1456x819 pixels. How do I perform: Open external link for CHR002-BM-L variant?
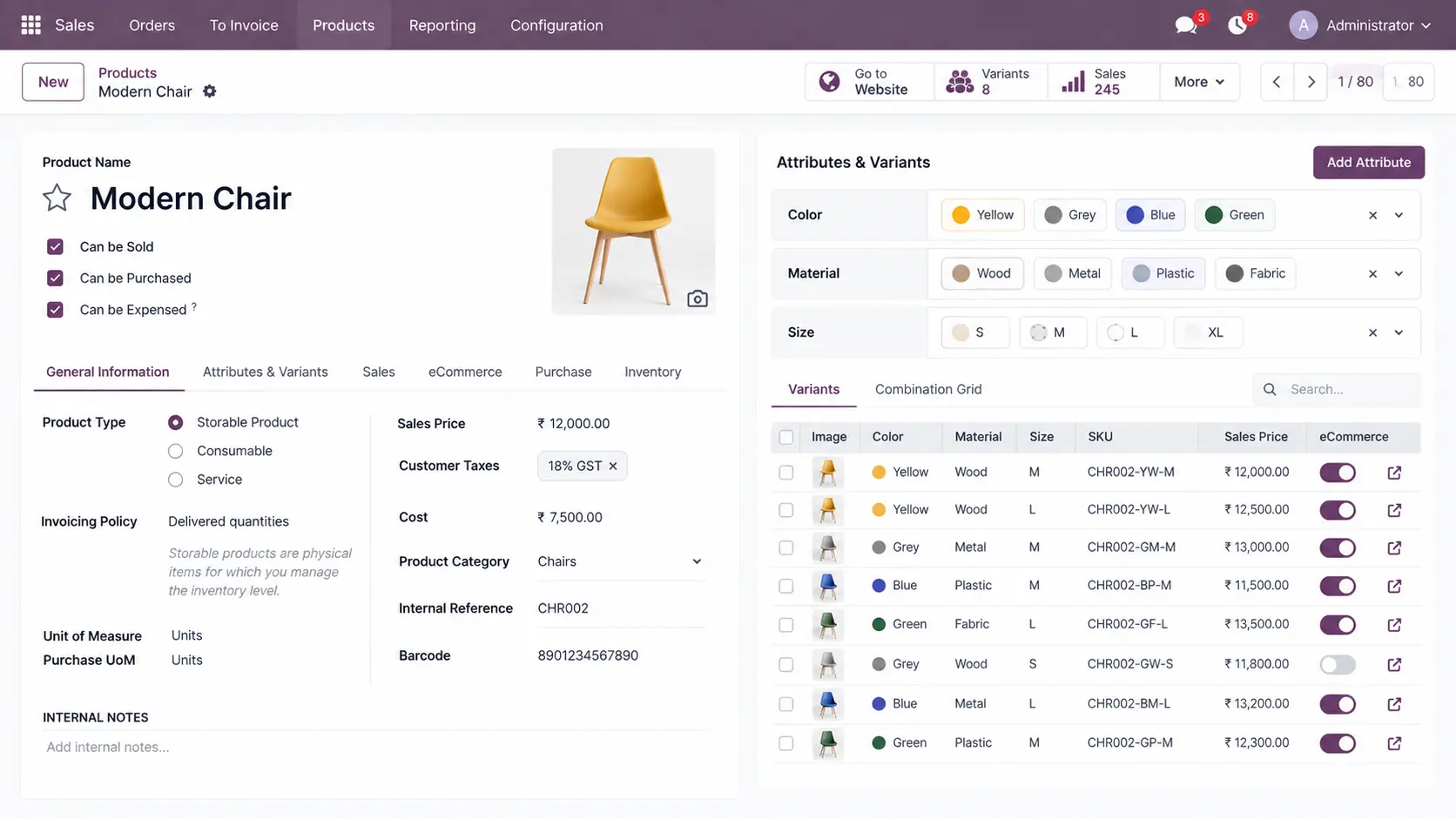(x=1394, y=704)
